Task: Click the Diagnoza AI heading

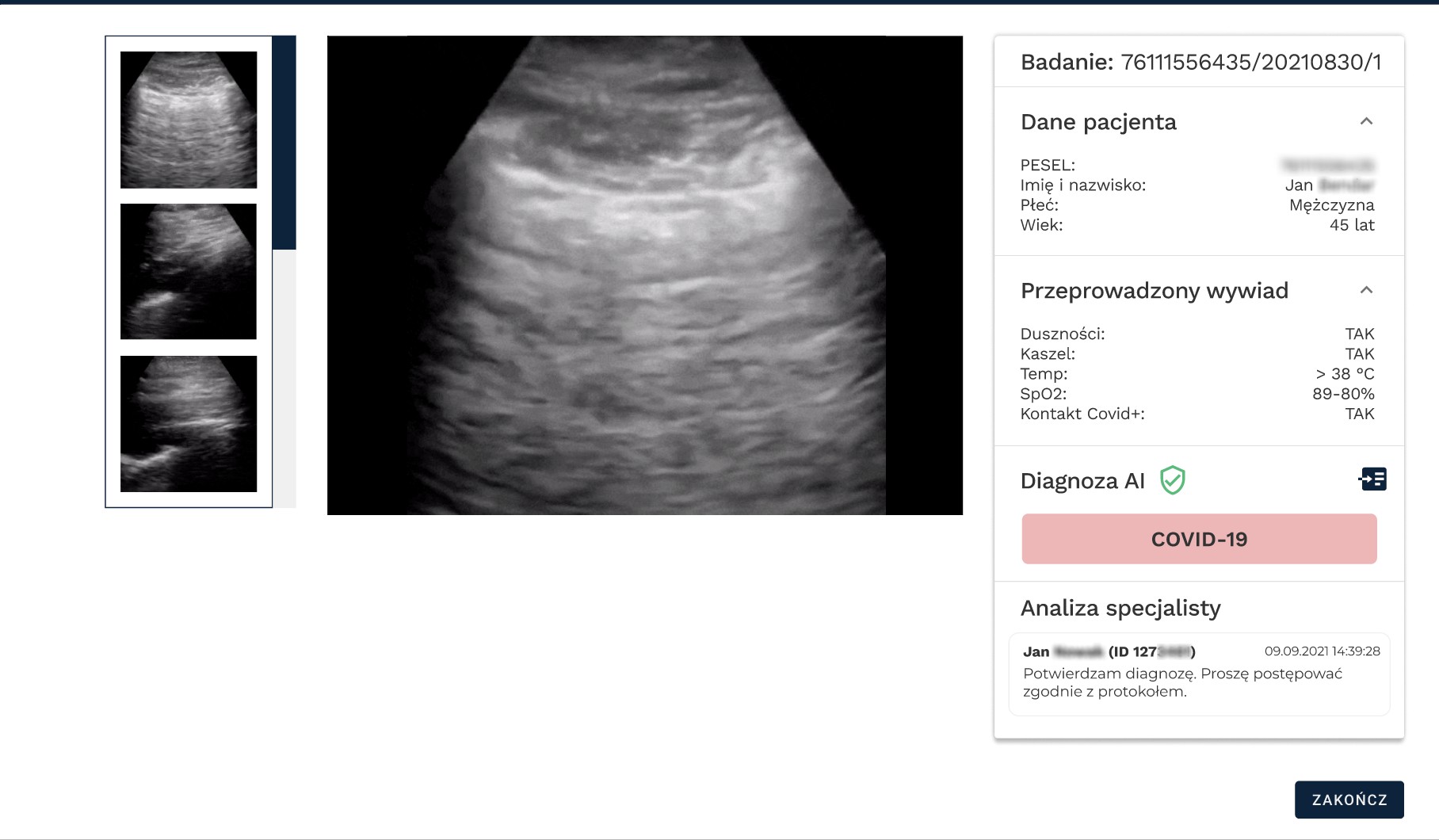Action: click(x=1082, y=481)
